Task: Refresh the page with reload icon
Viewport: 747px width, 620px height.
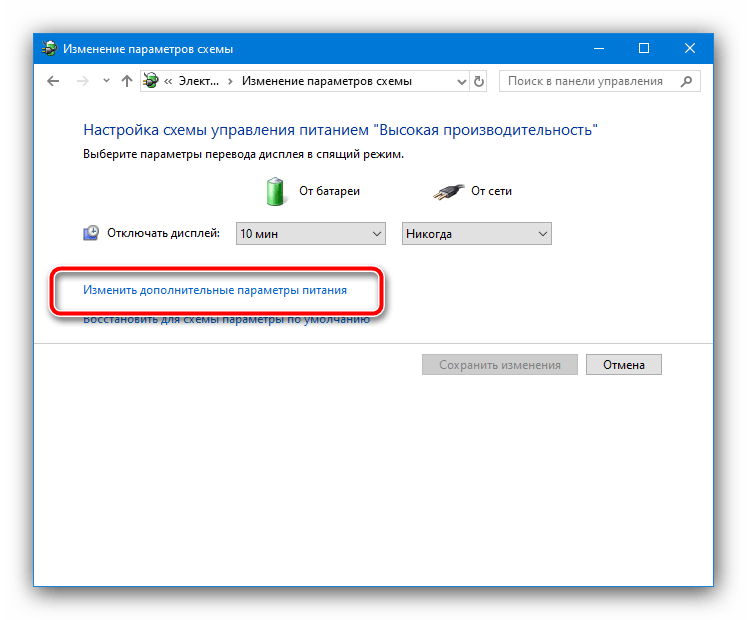Action: click(x=479, y=81)
